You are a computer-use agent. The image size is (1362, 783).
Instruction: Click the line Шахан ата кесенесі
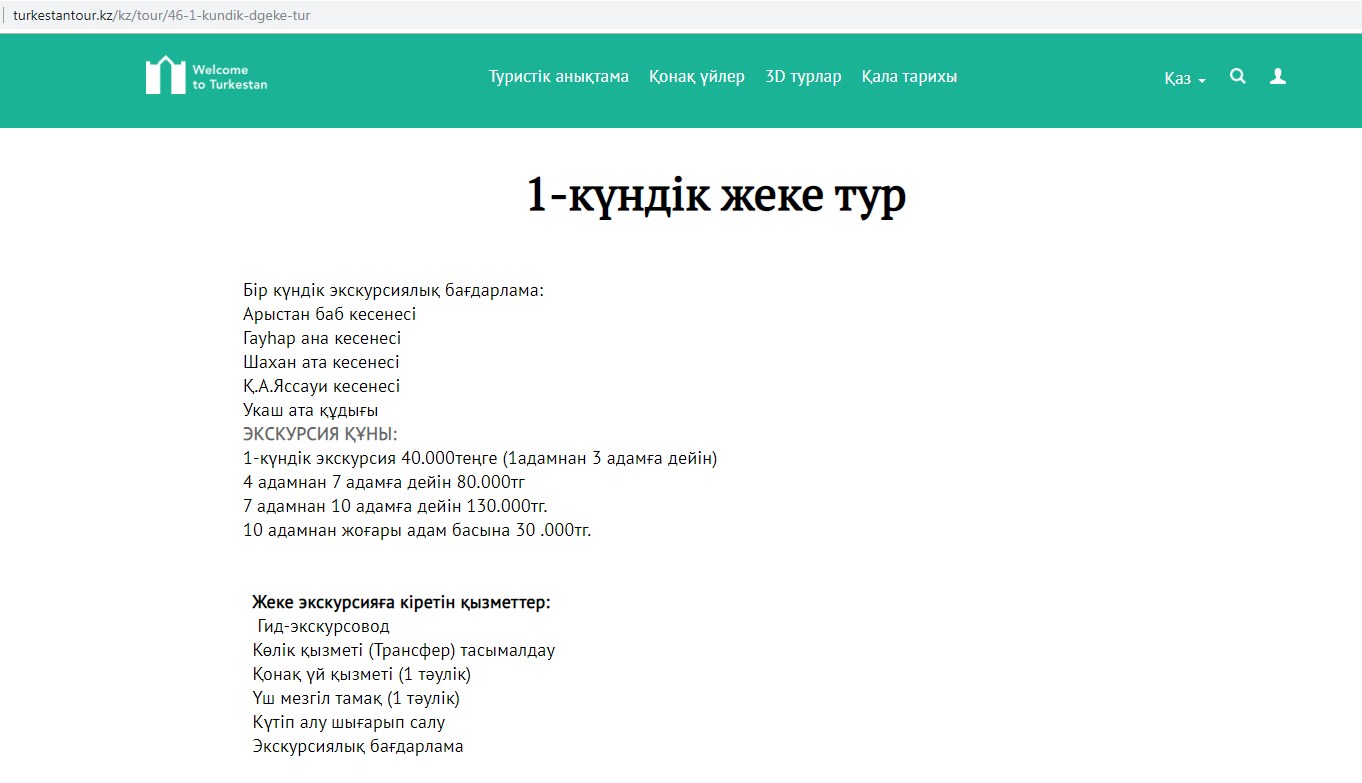(321, 362)
